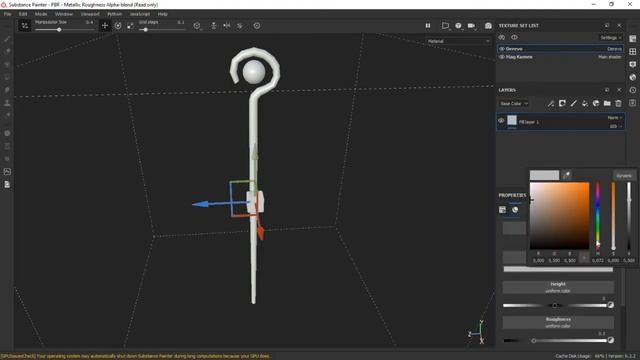Select the Smudge tool in left sidebar
The image size is (640, 360).
coord(7,90)
